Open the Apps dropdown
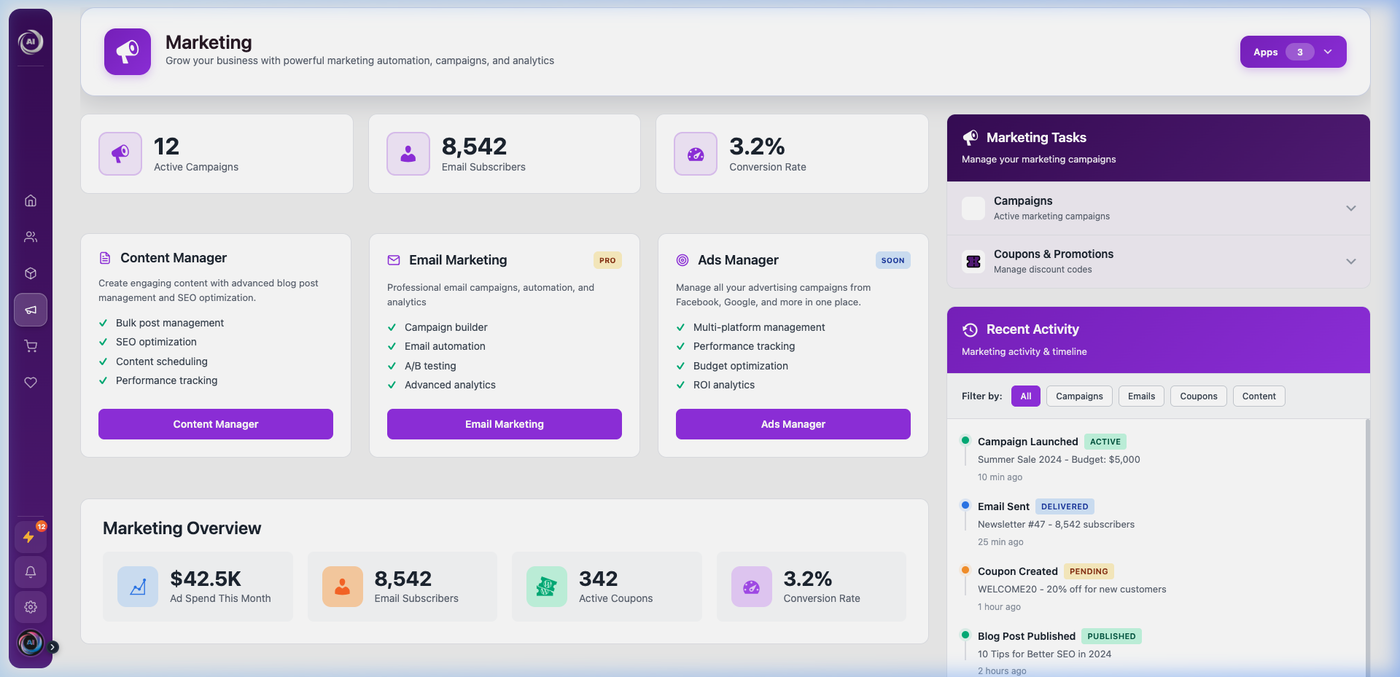Screen dimensions: 1400x677 point(1293,52)
